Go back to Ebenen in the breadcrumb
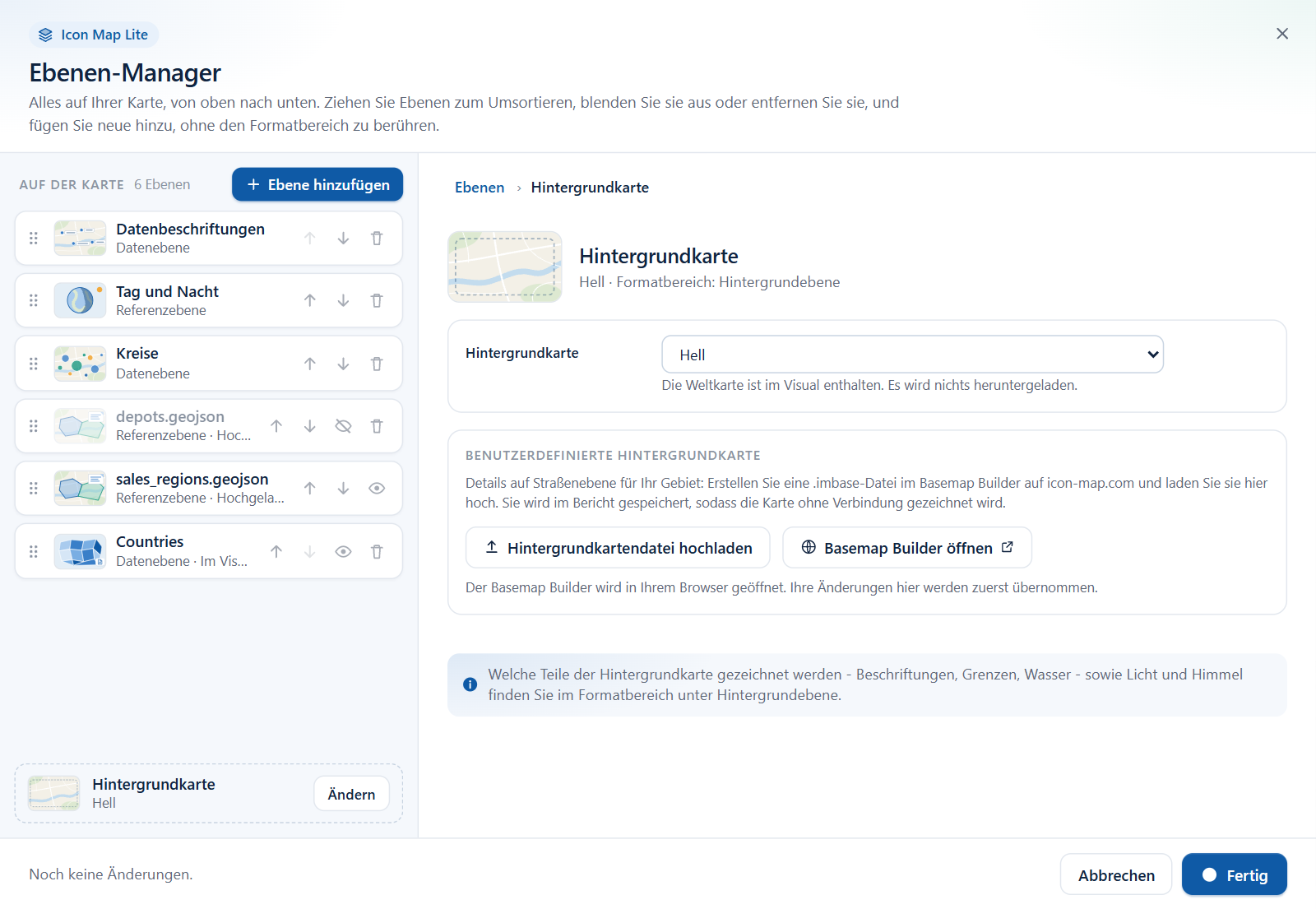This screenshot has width=1316, height=909. (480, 188)
